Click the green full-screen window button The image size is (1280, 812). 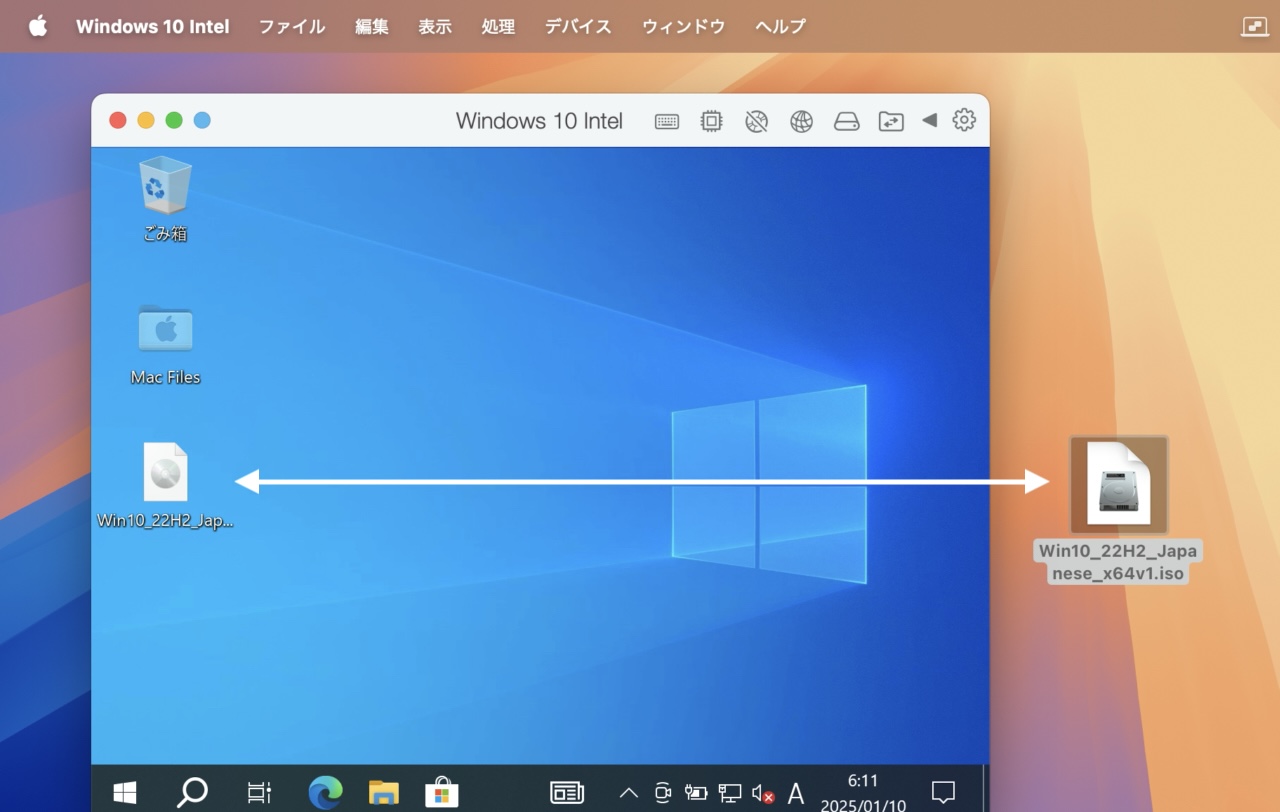(174, 120)
